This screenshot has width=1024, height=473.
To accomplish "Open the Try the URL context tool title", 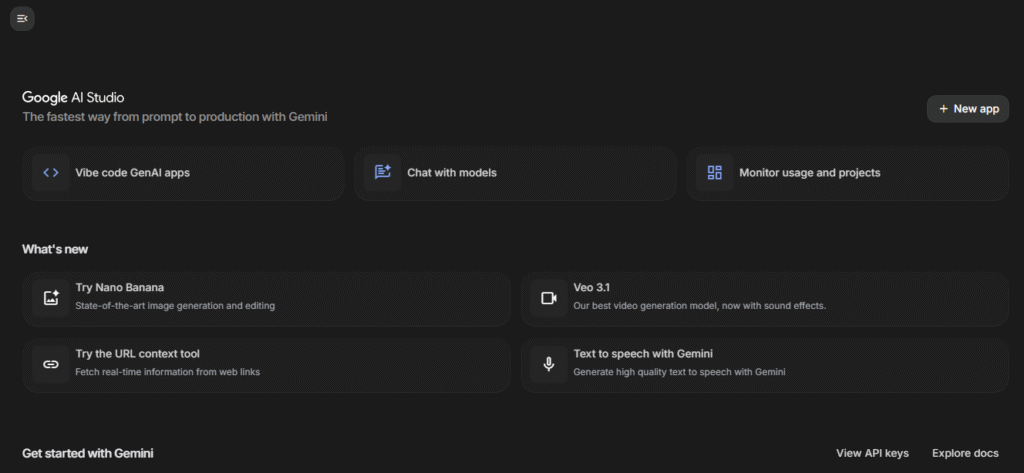I will [x=138, y=354].
